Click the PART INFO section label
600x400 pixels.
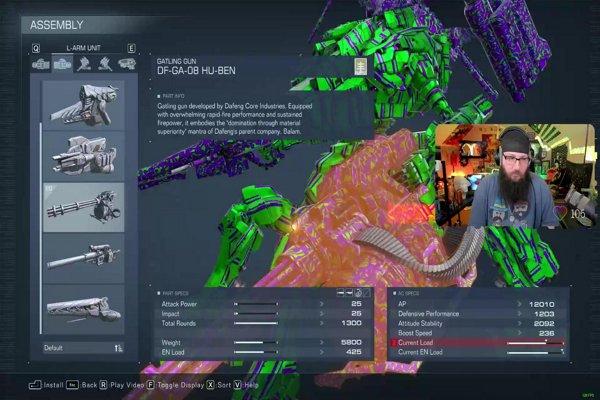[171, 96]
